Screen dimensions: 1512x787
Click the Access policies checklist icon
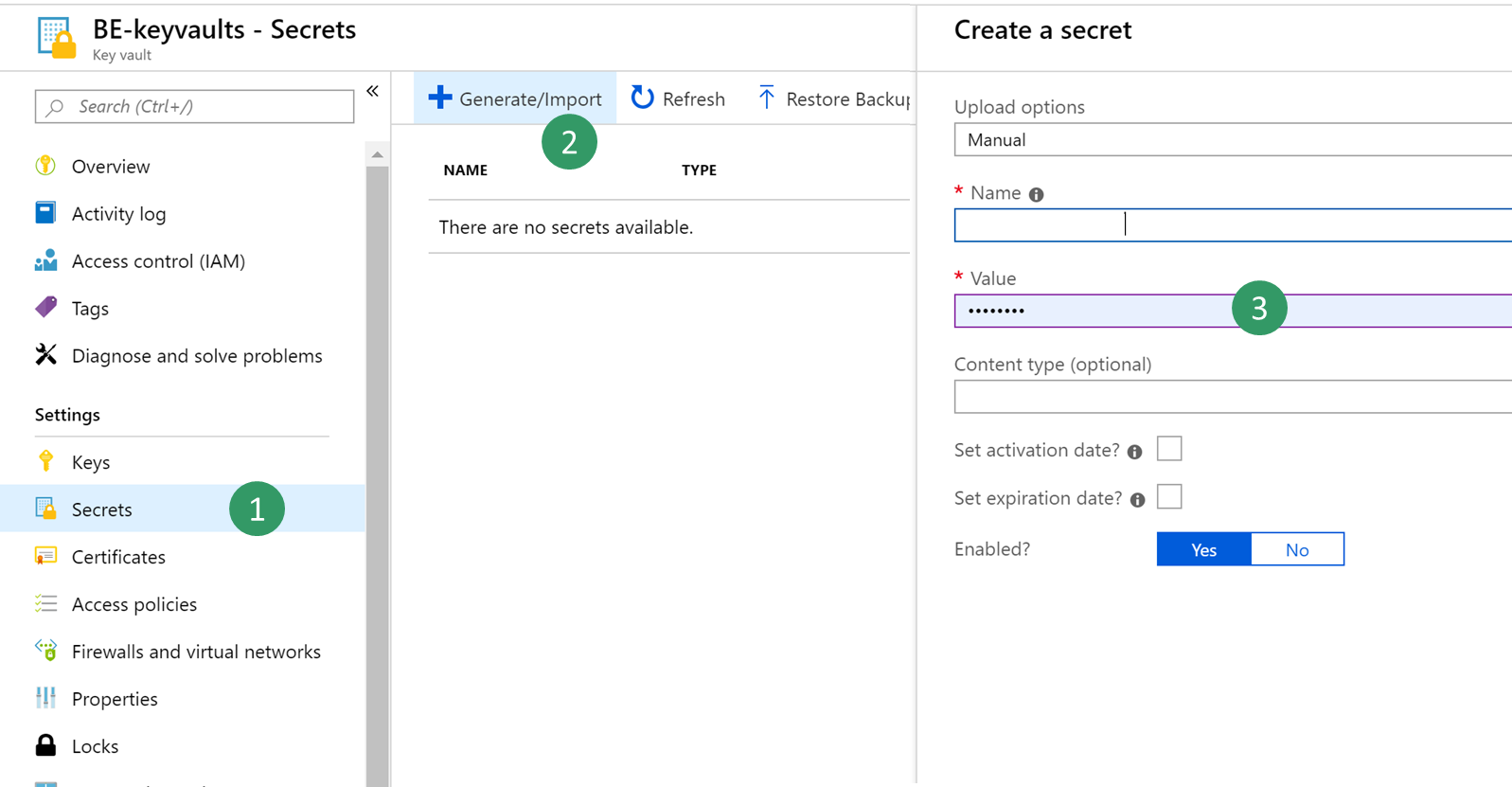(45, 603)
